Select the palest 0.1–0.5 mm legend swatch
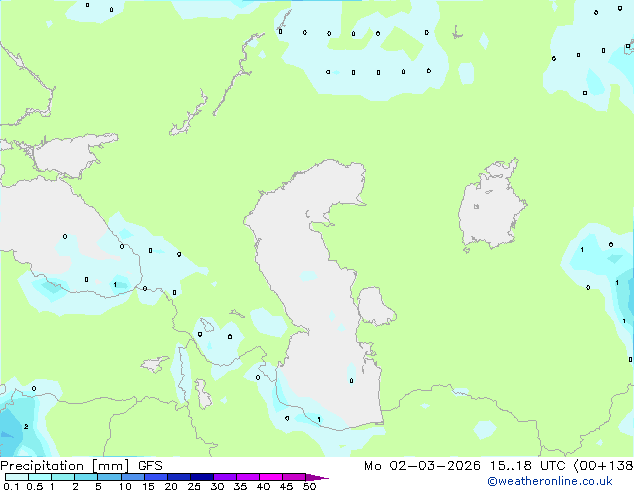 [x=17, y=477]
